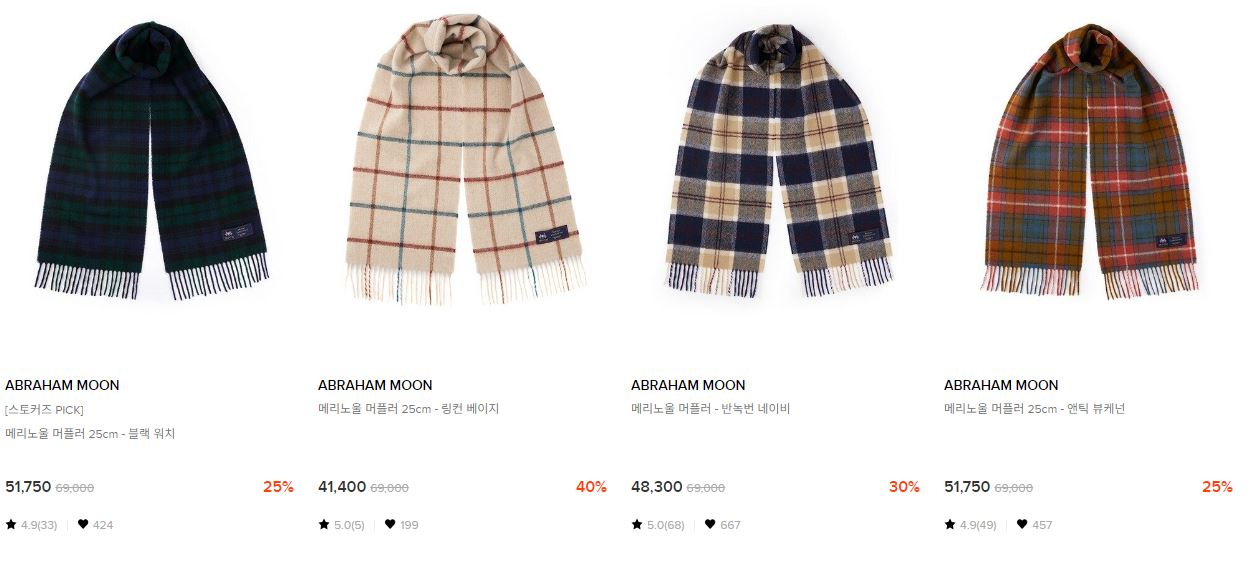This screenshot has width=1251, height=571.
Task: Click star rating 5.0(68) icon
Action: [637, 524]
